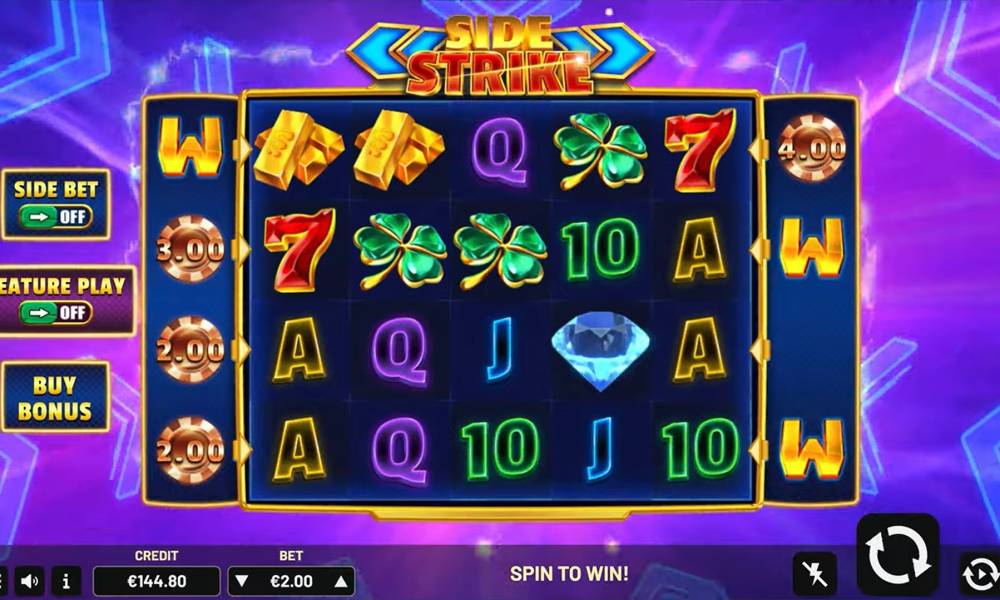This screenshot has width=1000, height=600.
Task: Open autoplay settings icon
Action: click(980, 574)
